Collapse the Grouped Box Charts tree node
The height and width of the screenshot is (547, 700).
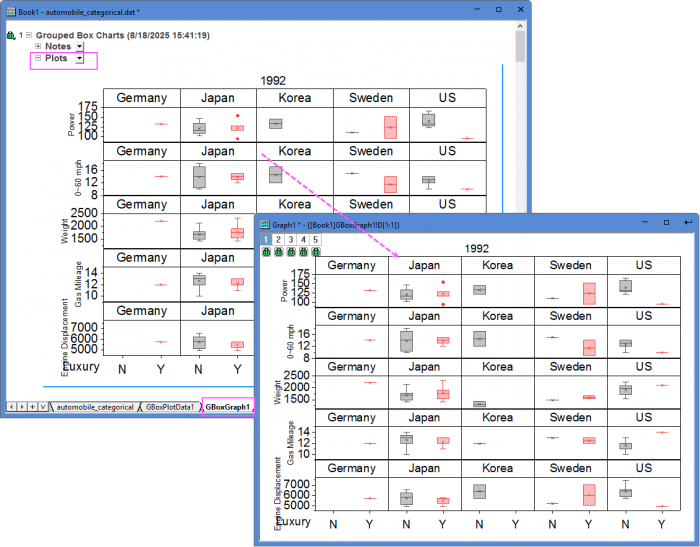(27, 35)
